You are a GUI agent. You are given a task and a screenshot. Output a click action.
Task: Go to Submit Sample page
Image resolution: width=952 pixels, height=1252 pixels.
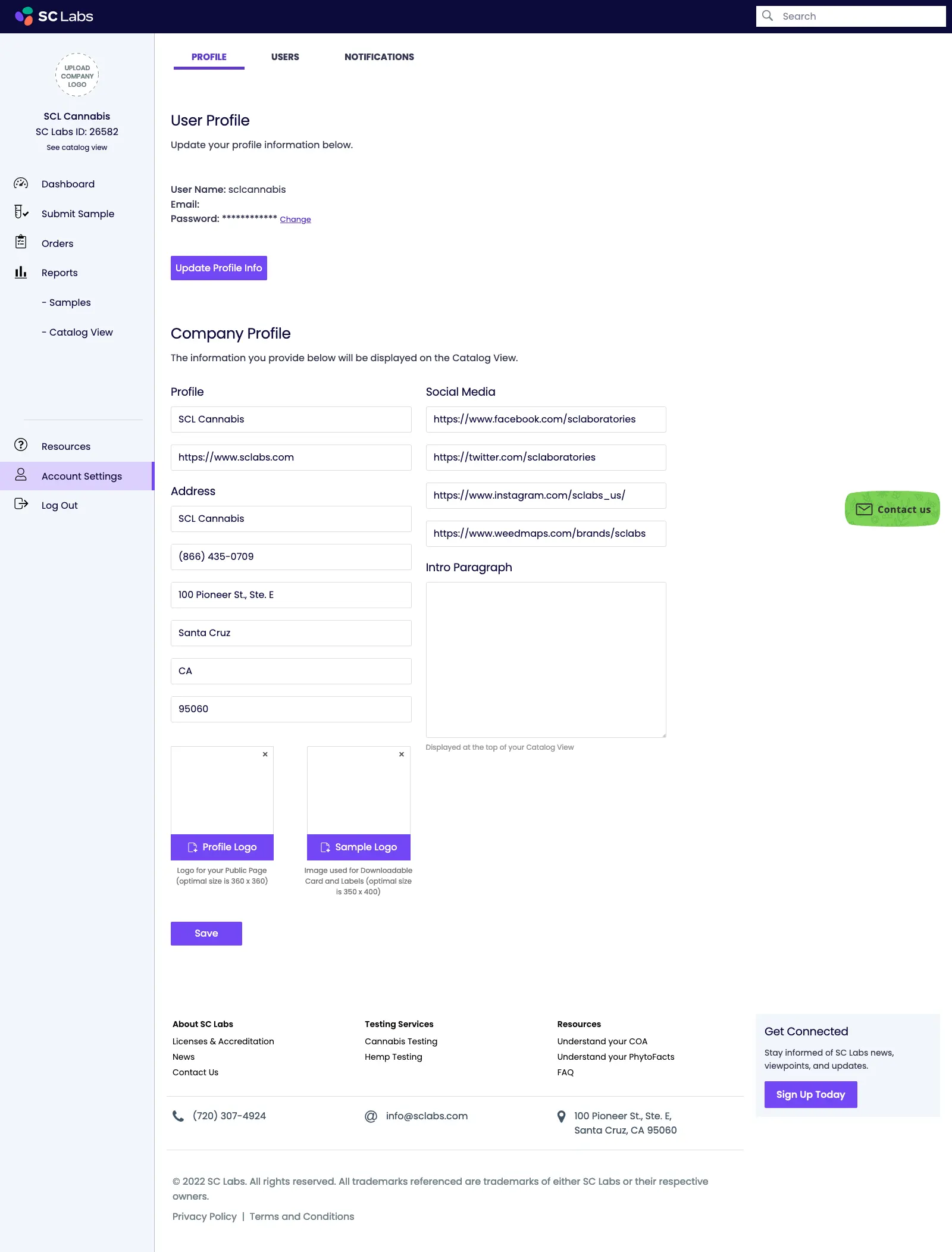(78, 214)
